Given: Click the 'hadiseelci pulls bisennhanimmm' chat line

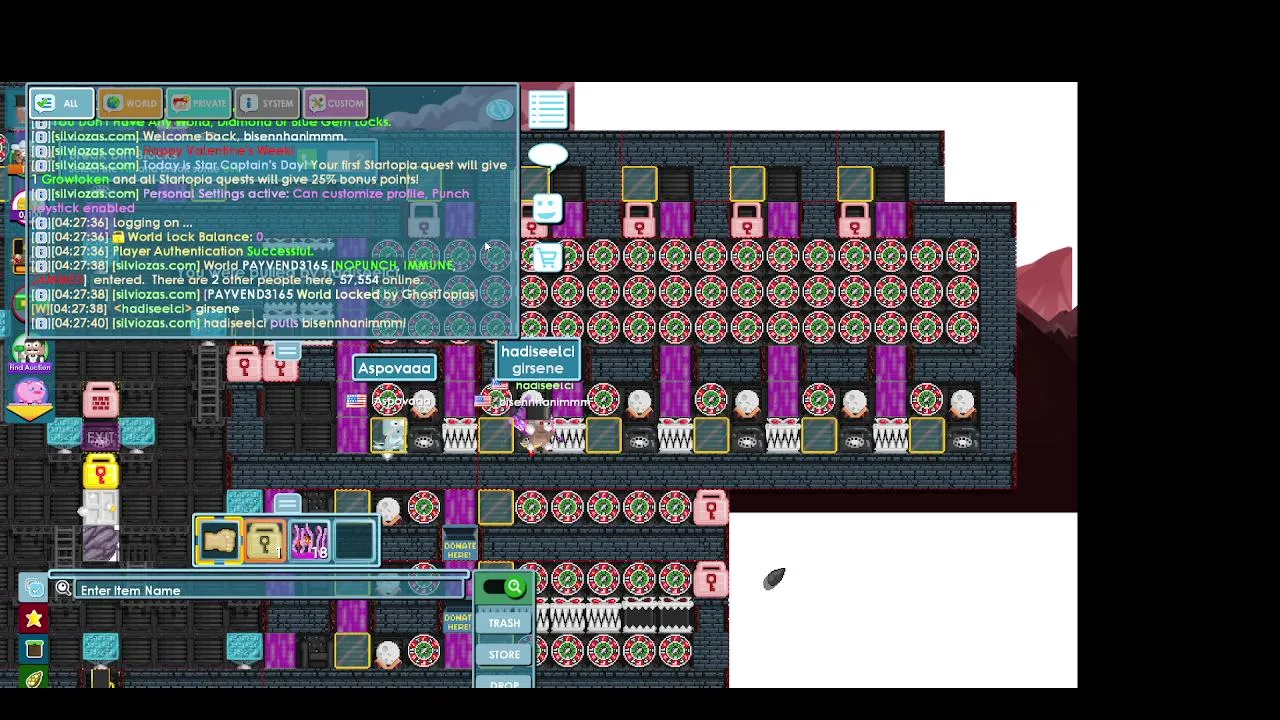Looking at the screenshot, I should [x=220, y=323].
